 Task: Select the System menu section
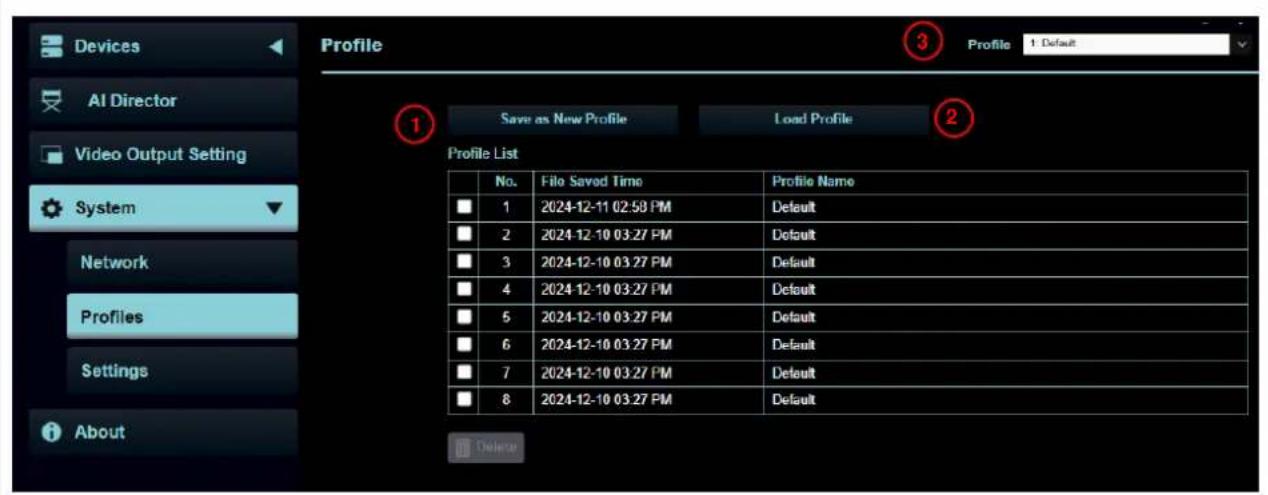[x=163, y=209]
